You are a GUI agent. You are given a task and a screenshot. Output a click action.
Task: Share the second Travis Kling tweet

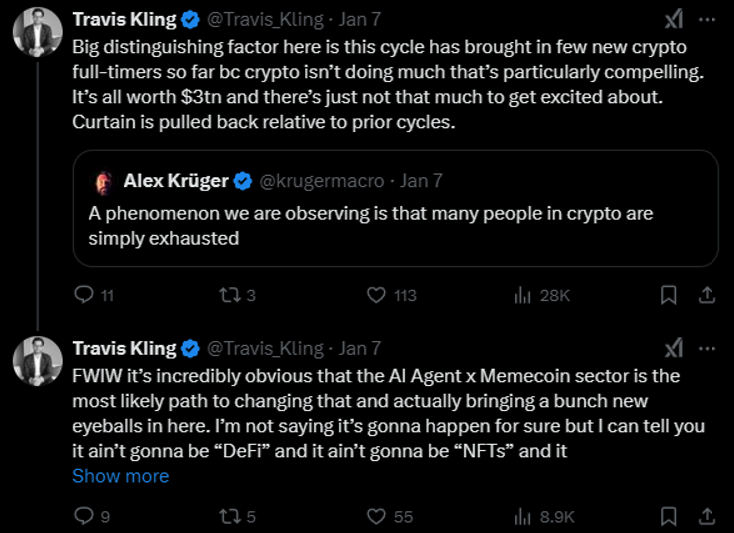[x=705, y=516]
